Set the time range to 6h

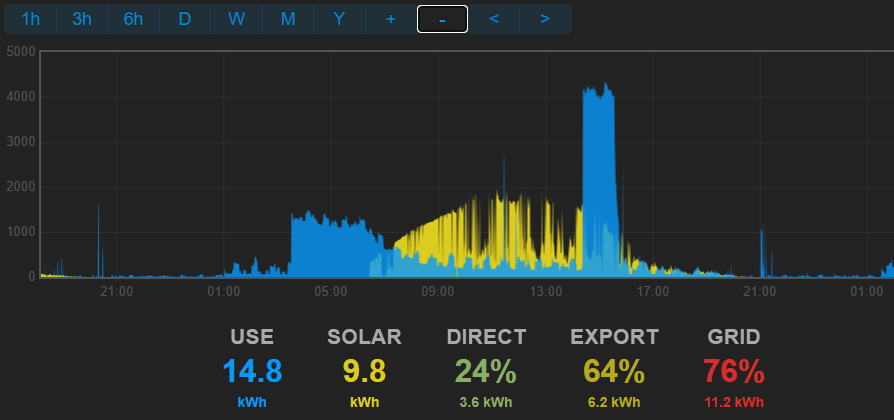[133, 19]
